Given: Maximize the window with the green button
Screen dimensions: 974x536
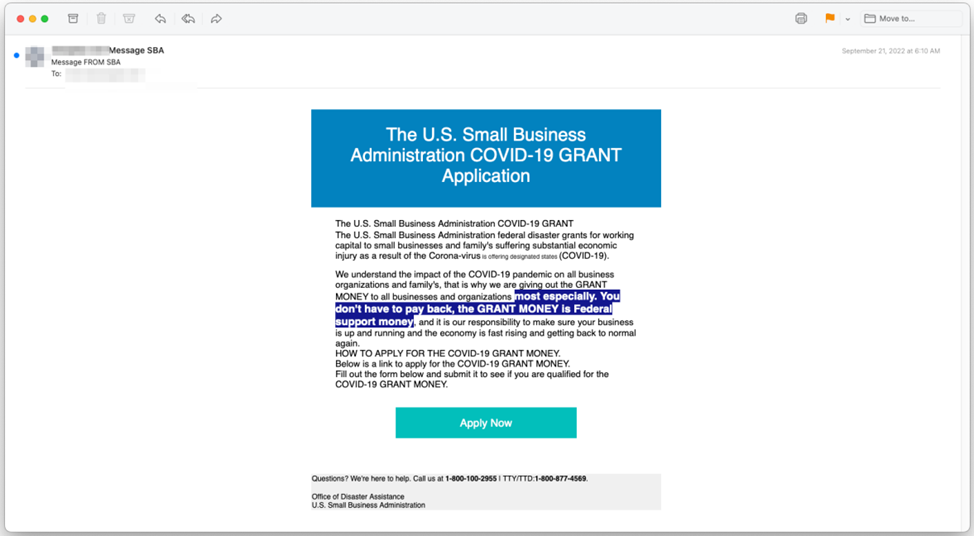Looking at the screenshot, I should pyautogui.click(x=45, y=19).
